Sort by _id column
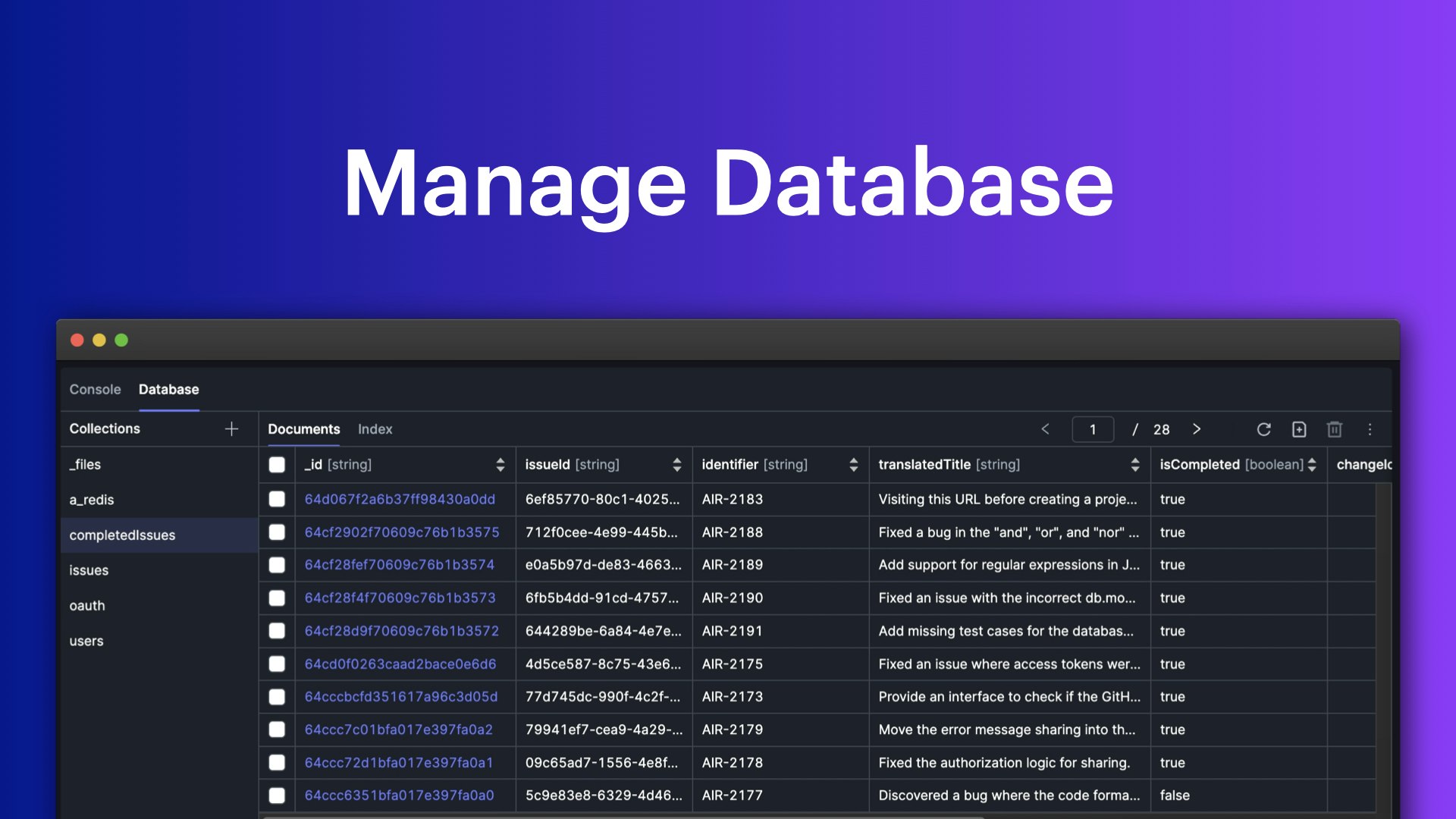The image size is (1456, 819). [500, 465]
